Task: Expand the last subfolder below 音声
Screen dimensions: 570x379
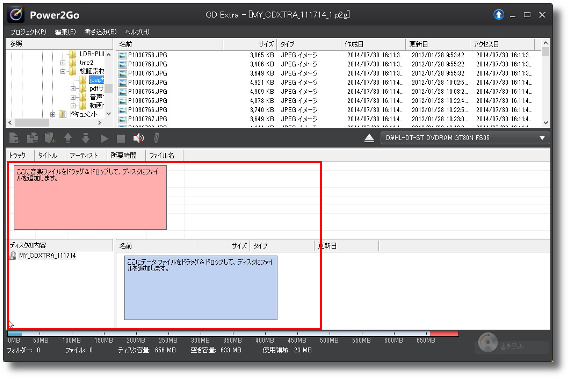Action: pyautogui.click(x=73, y=106)
